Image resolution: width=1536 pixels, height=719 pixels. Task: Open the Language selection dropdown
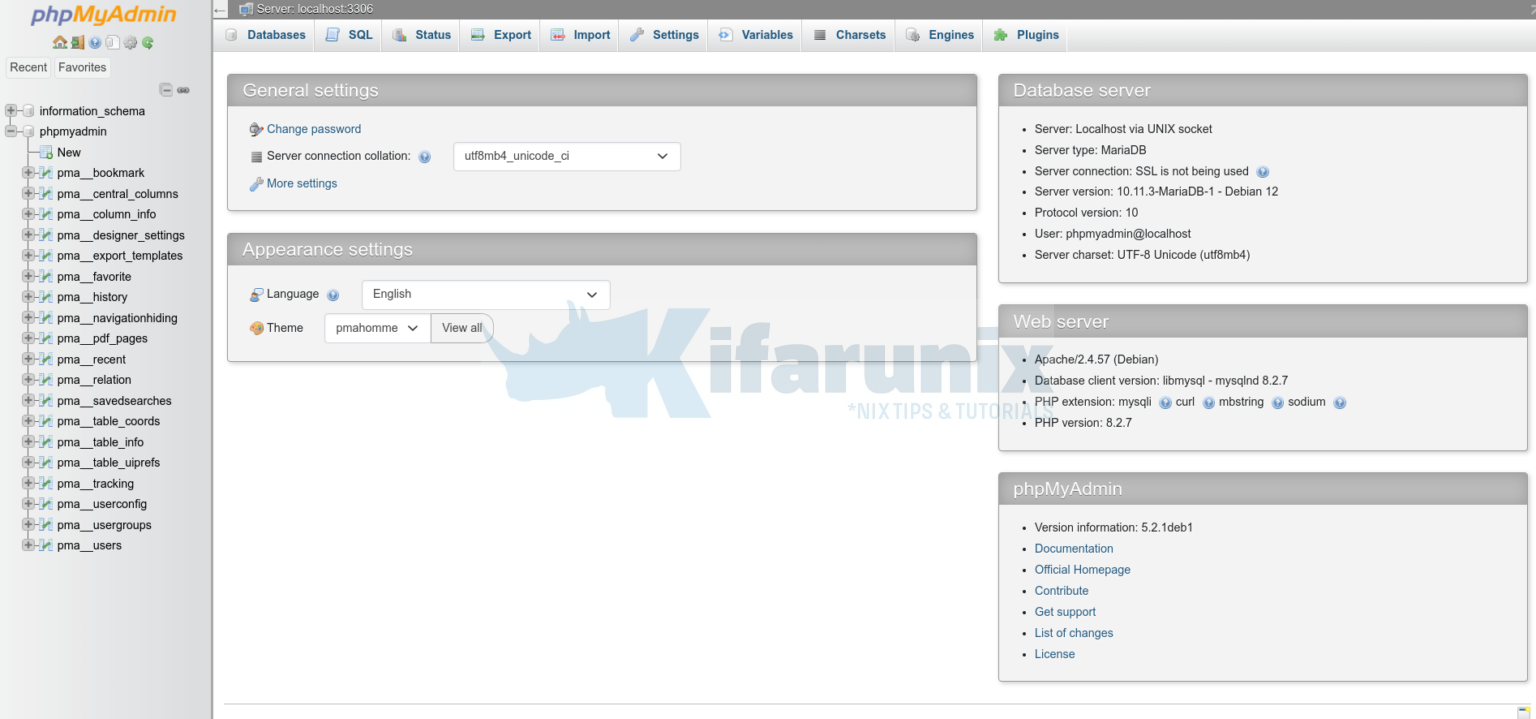click(484, 294)
